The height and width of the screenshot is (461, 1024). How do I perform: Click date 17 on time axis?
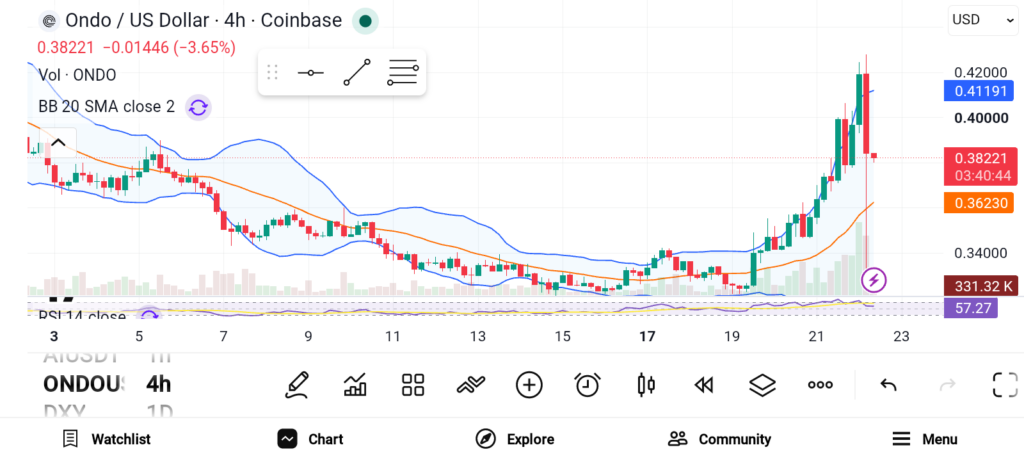pos(647,337)
